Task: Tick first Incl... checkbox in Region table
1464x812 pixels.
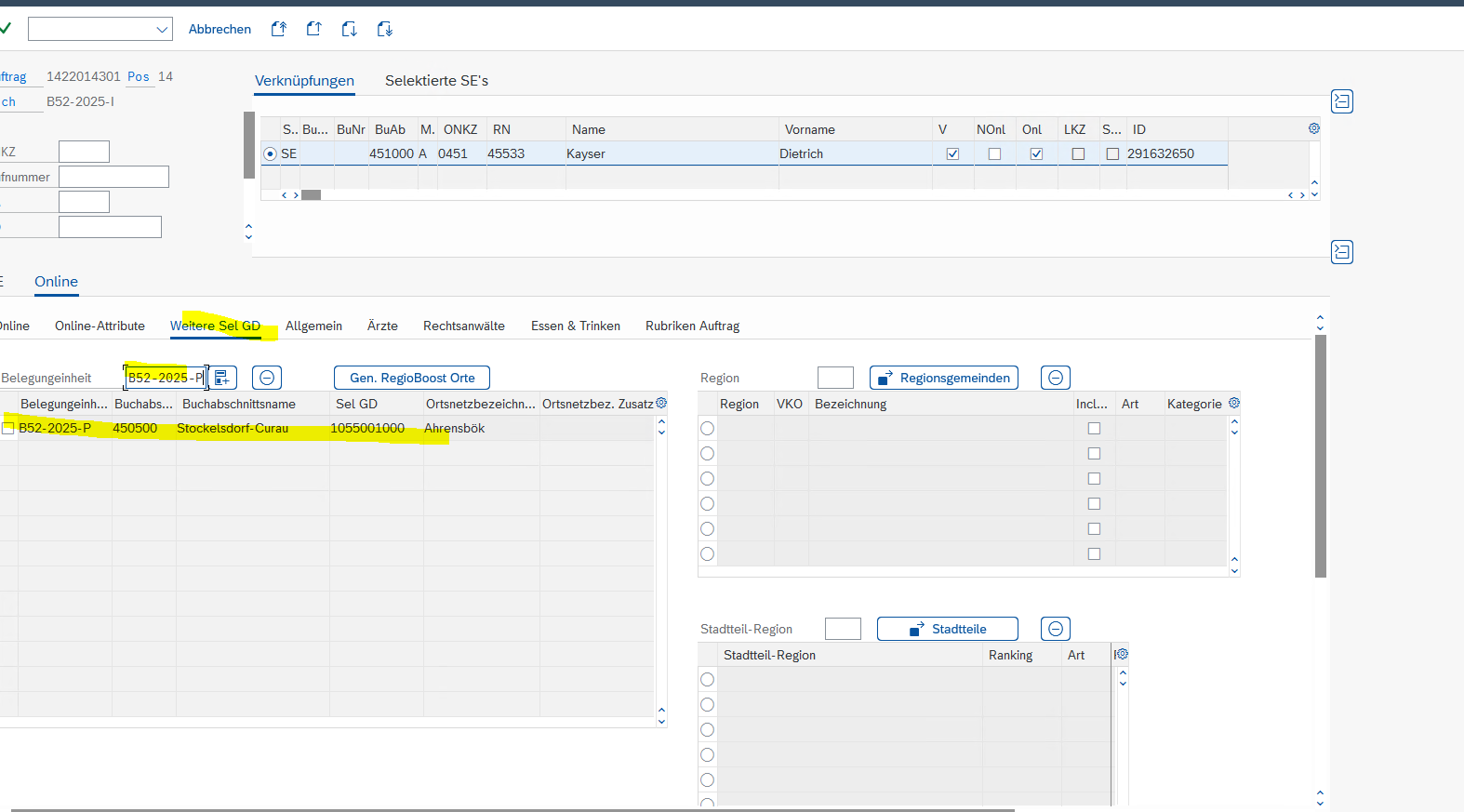Action: click(1094, 429)
